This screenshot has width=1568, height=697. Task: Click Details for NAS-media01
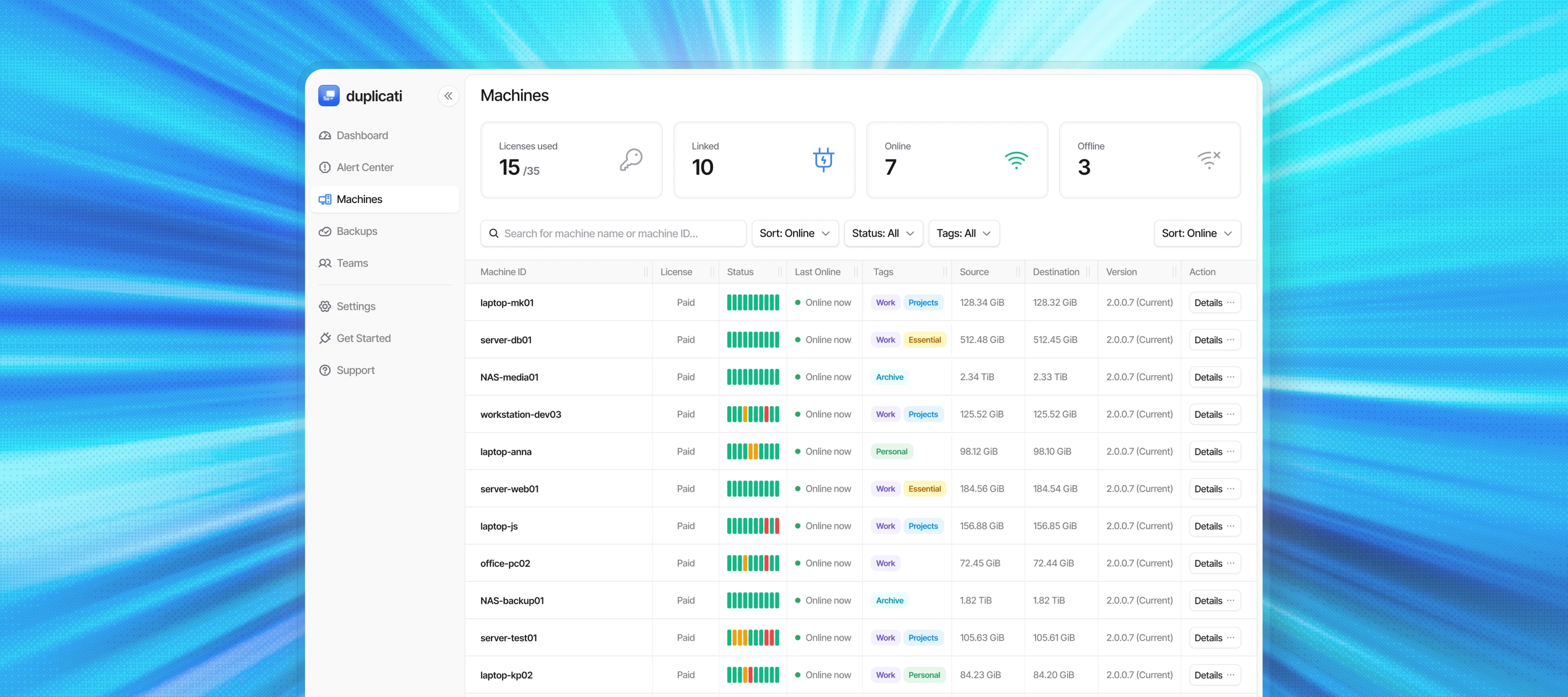pos(1208,377)
